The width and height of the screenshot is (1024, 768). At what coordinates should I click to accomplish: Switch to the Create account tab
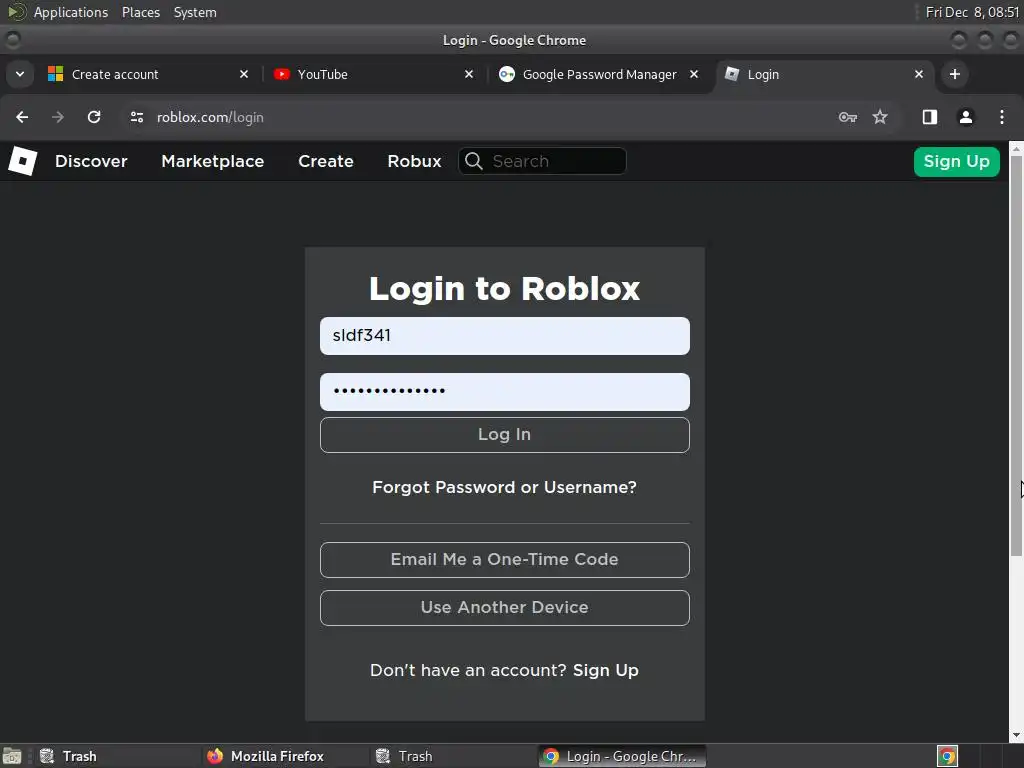148,74
